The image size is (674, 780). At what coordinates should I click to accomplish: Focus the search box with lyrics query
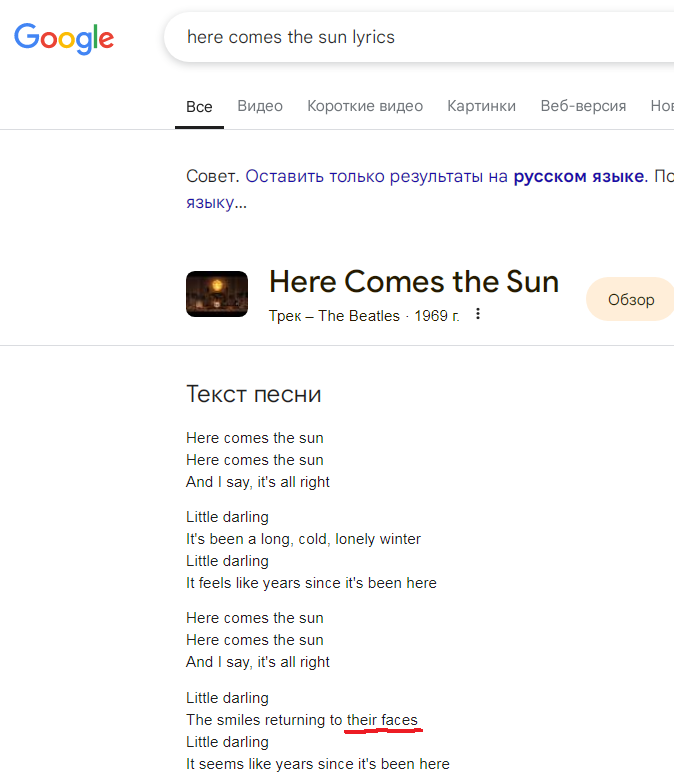pyautogui.click(x=400, y=38)
